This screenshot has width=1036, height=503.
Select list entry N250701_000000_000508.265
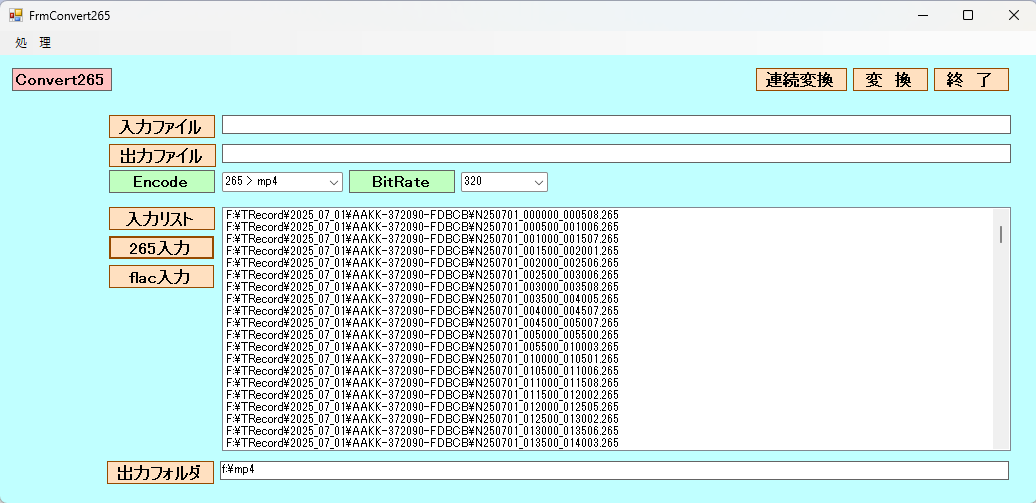point(422,215)
